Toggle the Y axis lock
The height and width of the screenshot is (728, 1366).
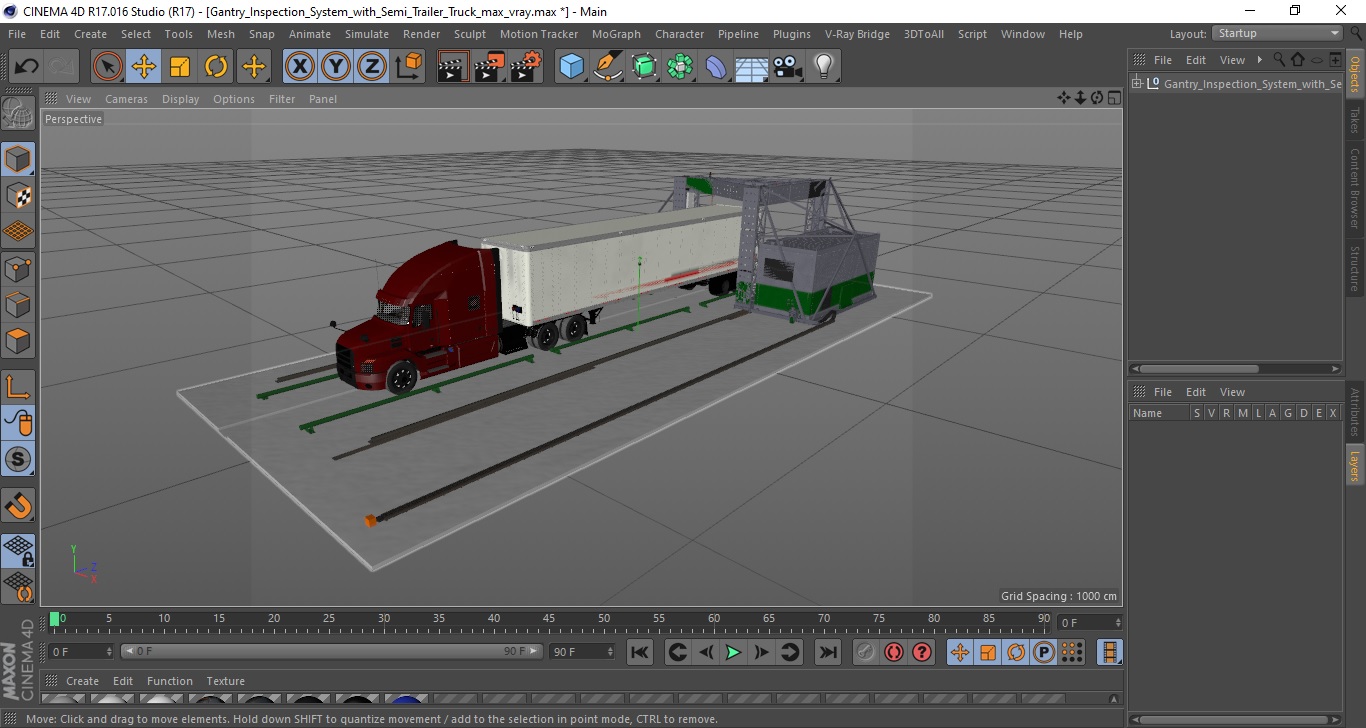(x=336, y=67)
